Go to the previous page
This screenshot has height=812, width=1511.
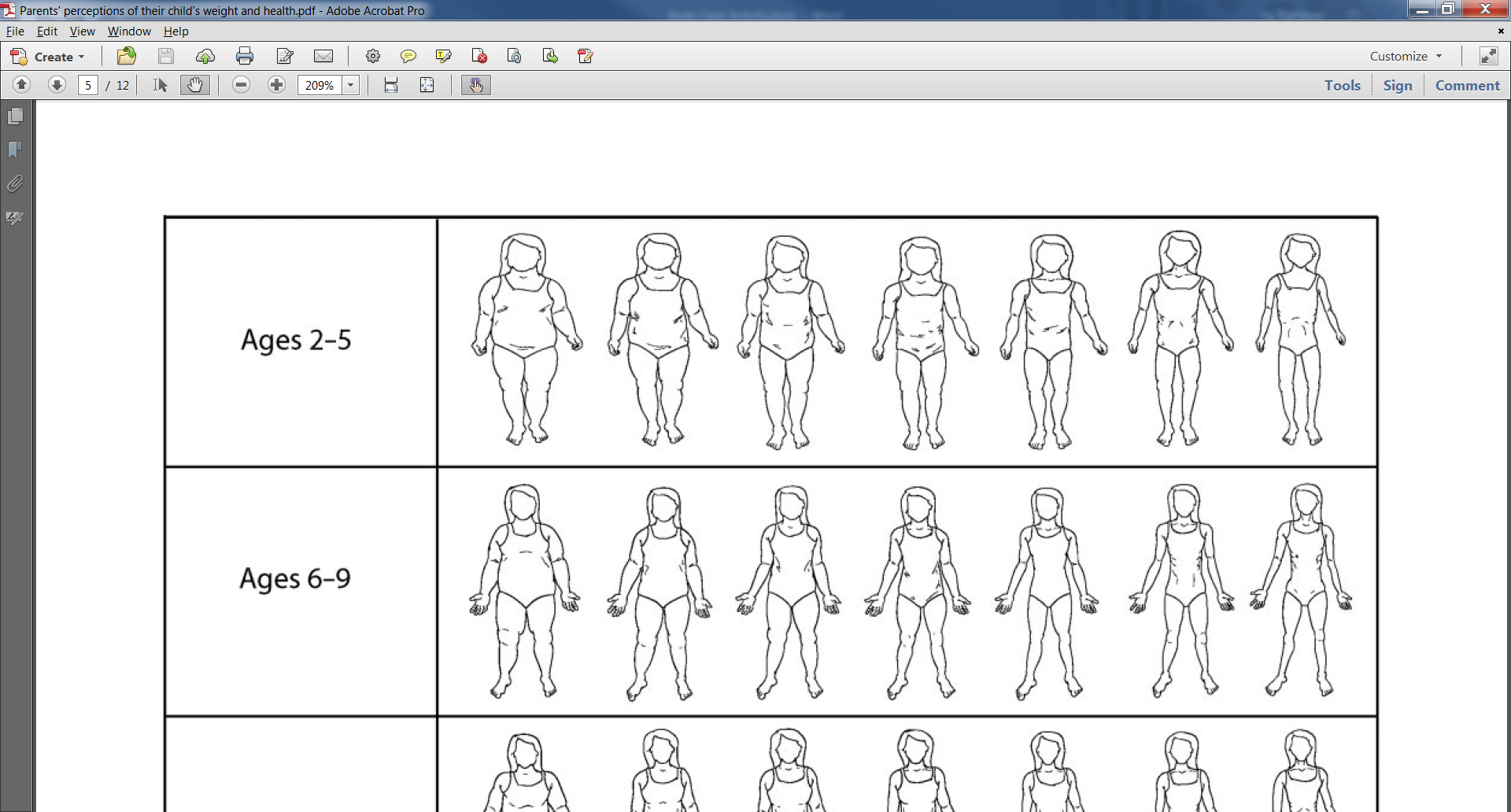point(21,85)
